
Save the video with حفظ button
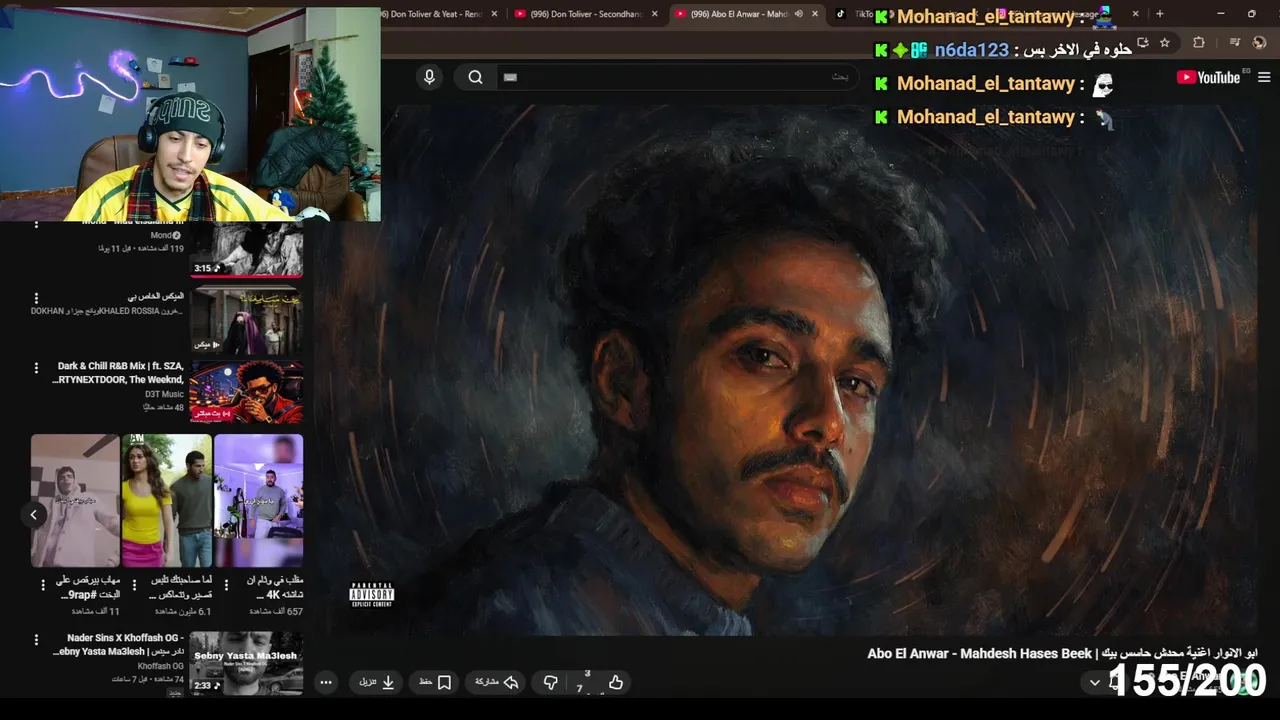coord(435,682)
